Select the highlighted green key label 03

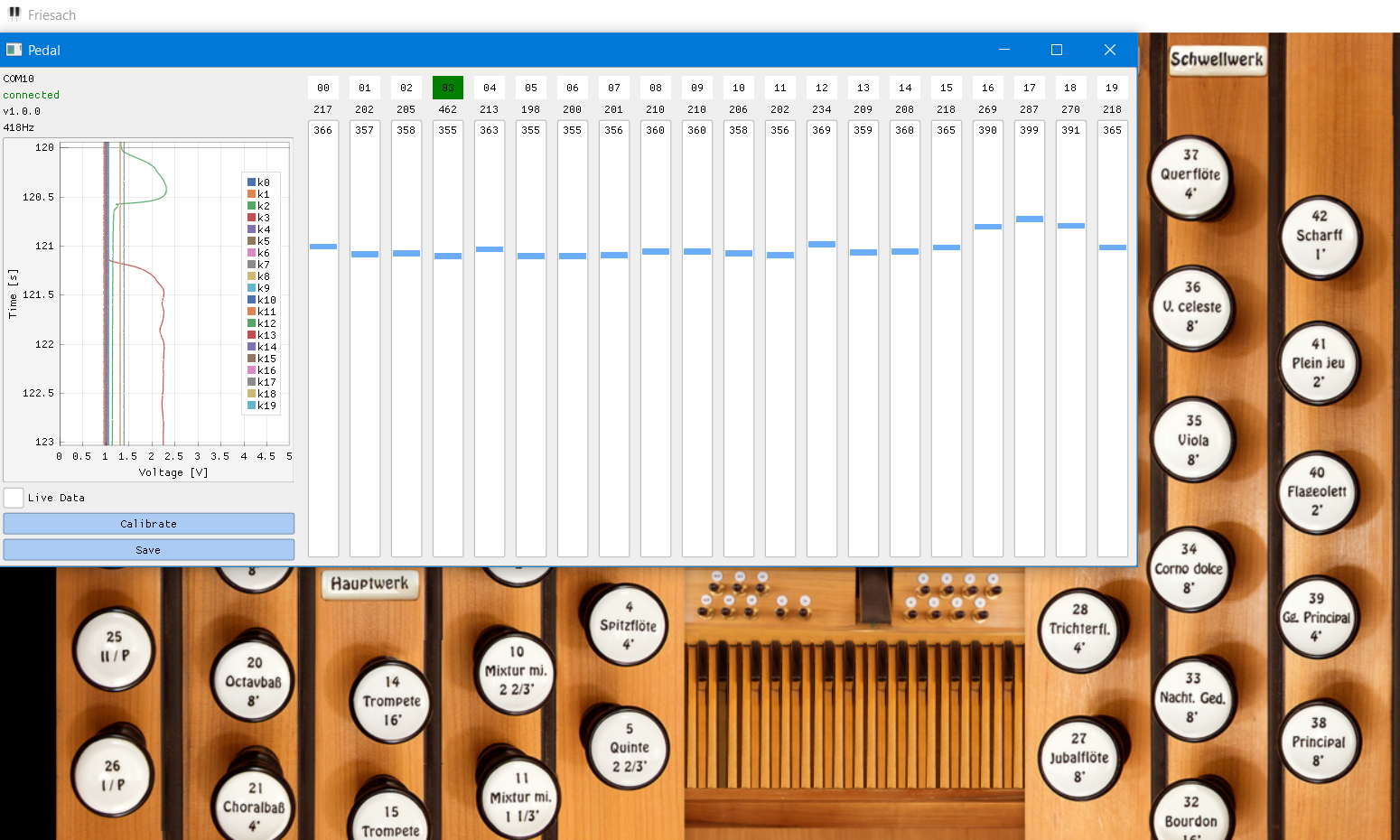448,88
